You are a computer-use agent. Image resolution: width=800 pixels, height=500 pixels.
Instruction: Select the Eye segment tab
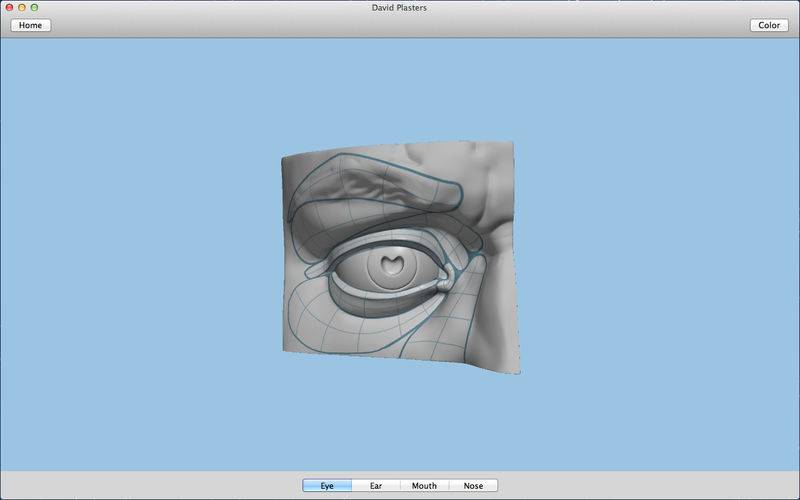(x=327, y=486)
